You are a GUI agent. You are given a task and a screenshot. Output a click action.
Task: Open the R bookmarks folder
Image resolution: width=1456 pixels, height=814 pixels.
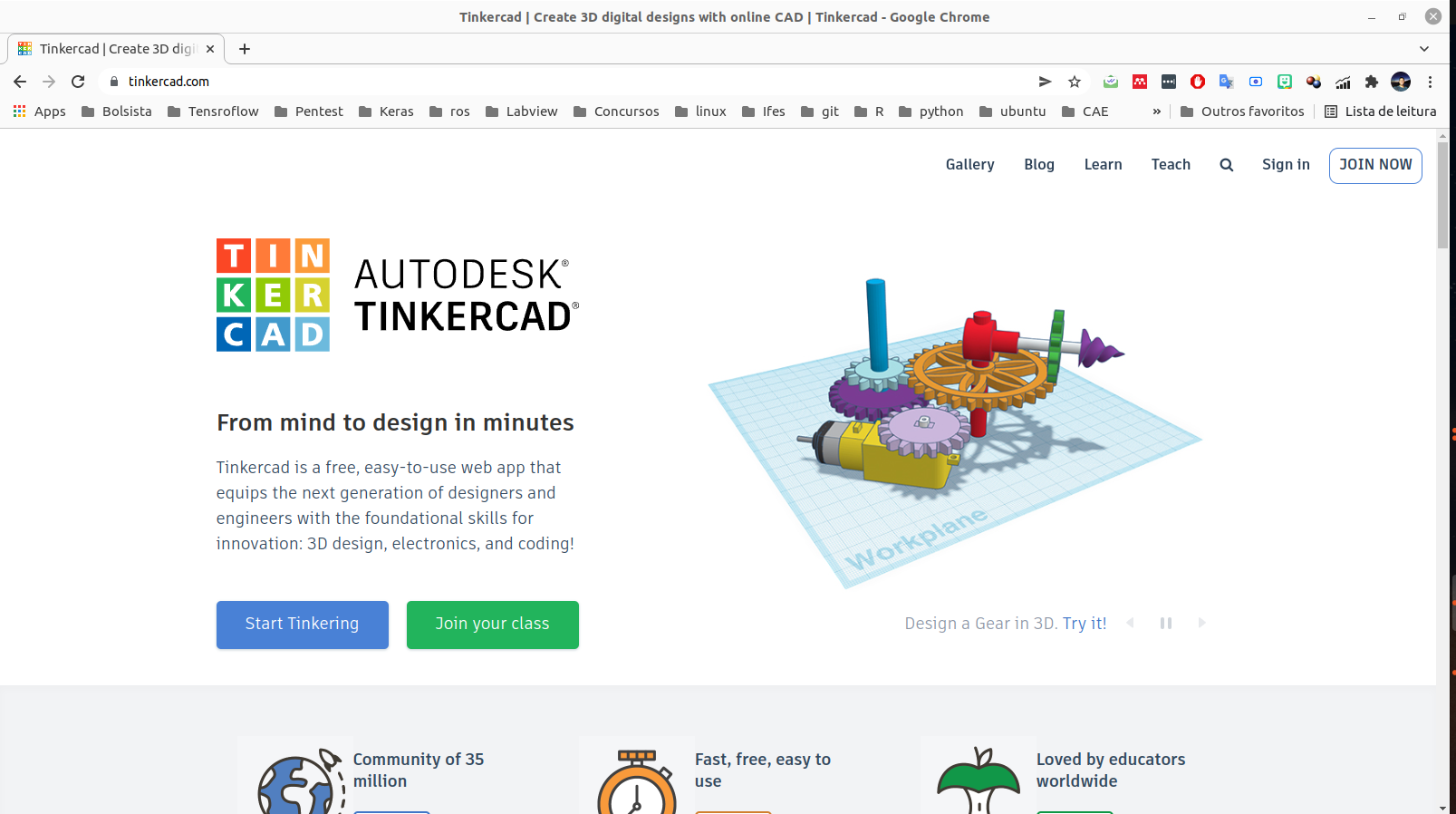click(x=869, y=111)
